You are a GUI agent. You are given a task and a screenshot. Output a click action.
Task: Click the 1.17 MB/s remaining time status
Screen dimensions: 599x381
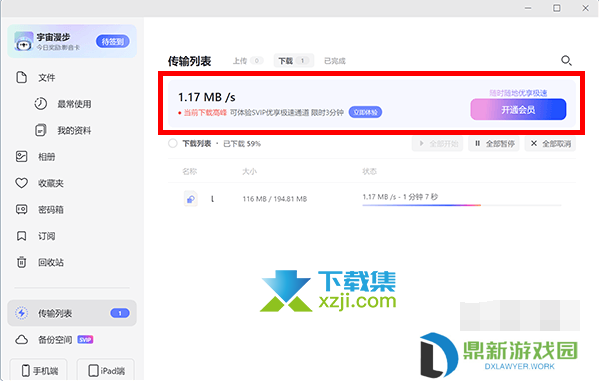coord(400,197)
